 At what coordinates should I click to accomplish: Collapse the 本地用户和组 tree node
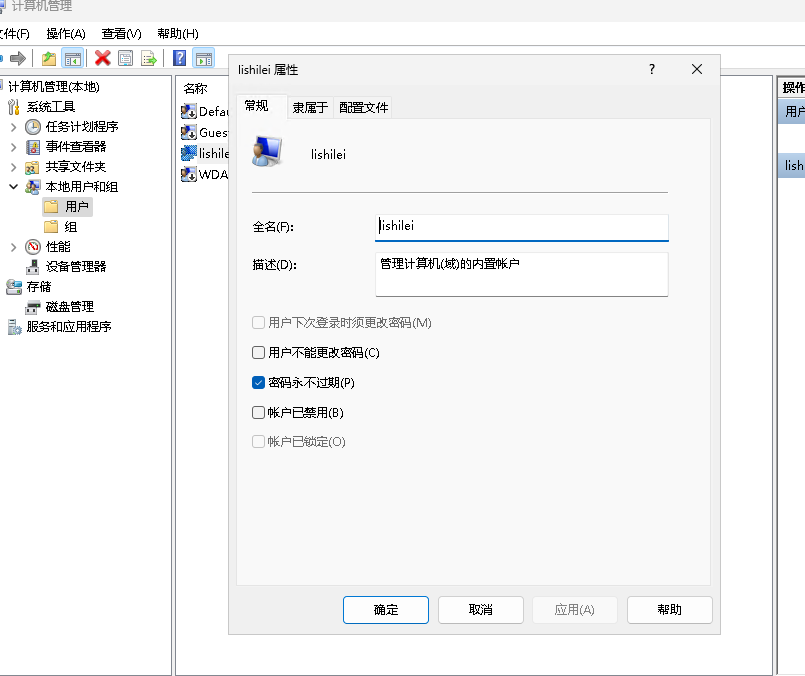[x=13, y=187]
